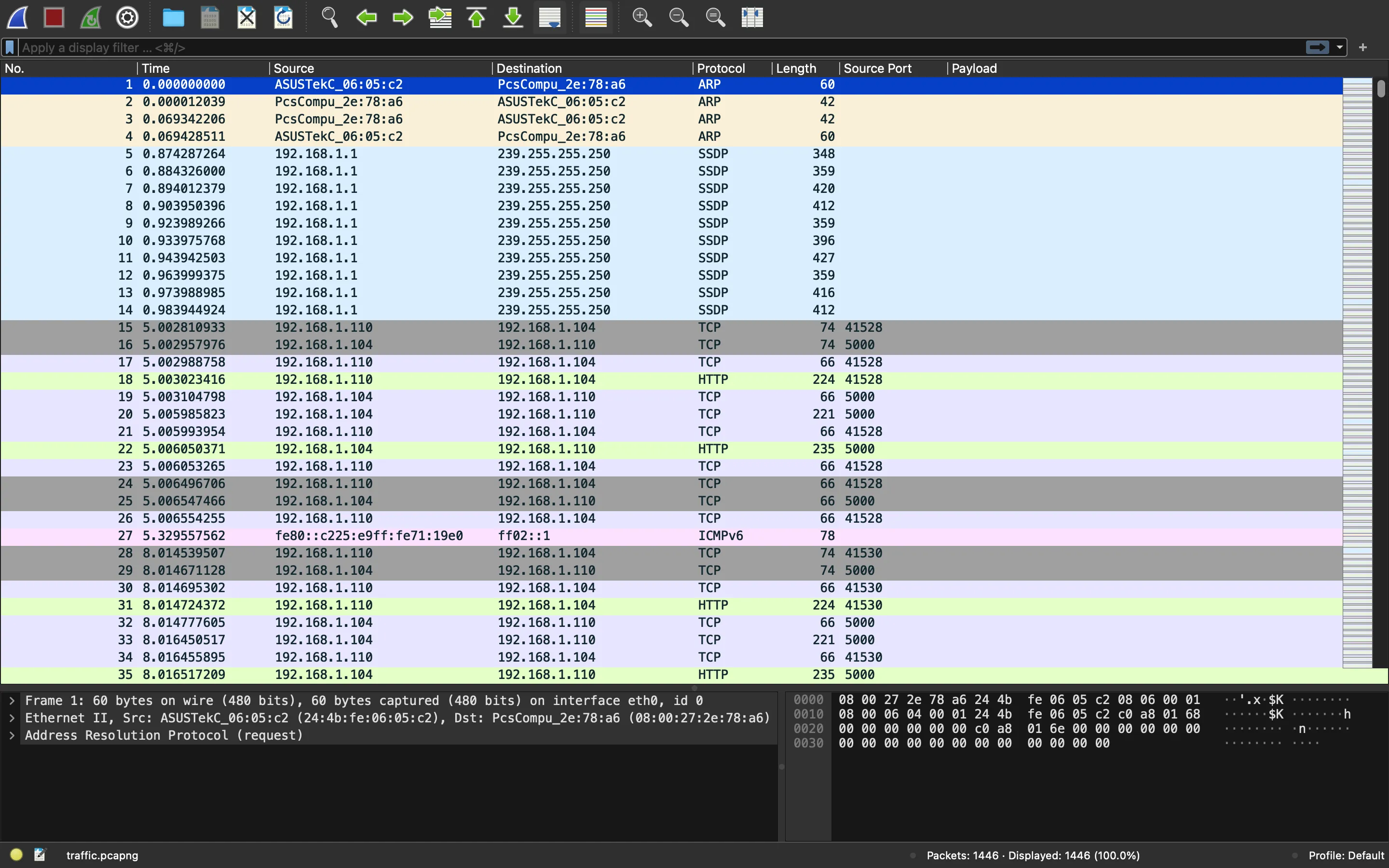The image size is (1389, 868).
Task: Open the display filter history dropdown
Action: 1340,47
